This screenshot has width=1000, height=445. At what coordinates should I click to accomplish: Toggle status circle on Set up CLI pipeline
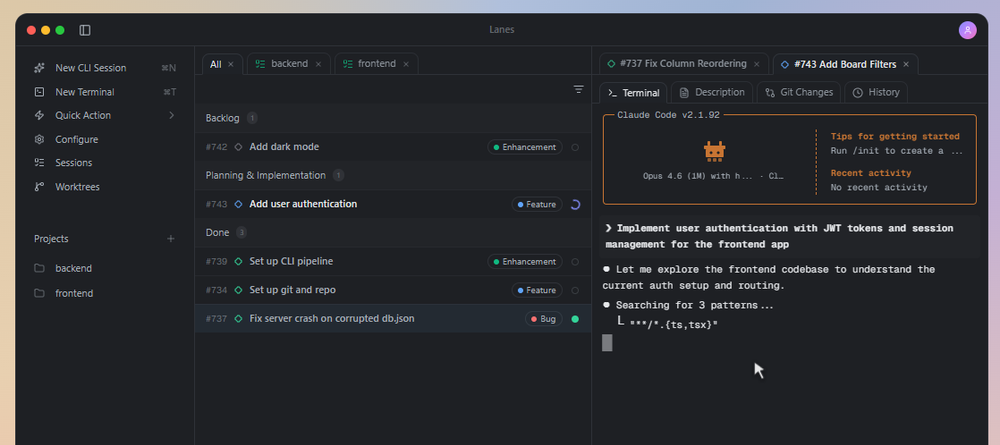coord(575,262)
